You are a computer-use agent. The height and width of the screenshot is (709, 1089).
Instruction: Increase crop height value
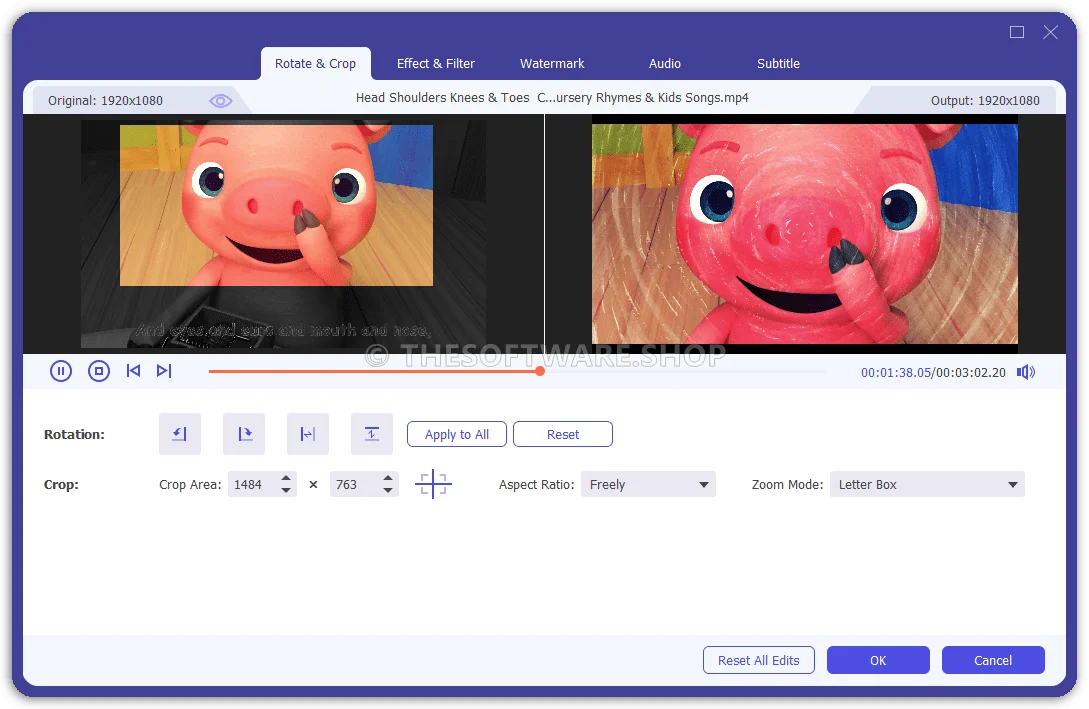(x=388, y=478)
